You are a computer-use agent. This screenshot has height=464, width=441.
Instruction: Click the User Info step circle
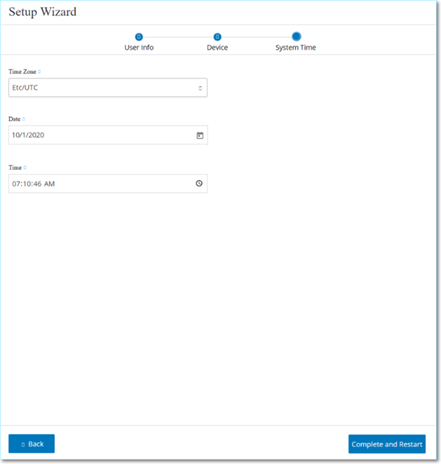click(139, 37)
